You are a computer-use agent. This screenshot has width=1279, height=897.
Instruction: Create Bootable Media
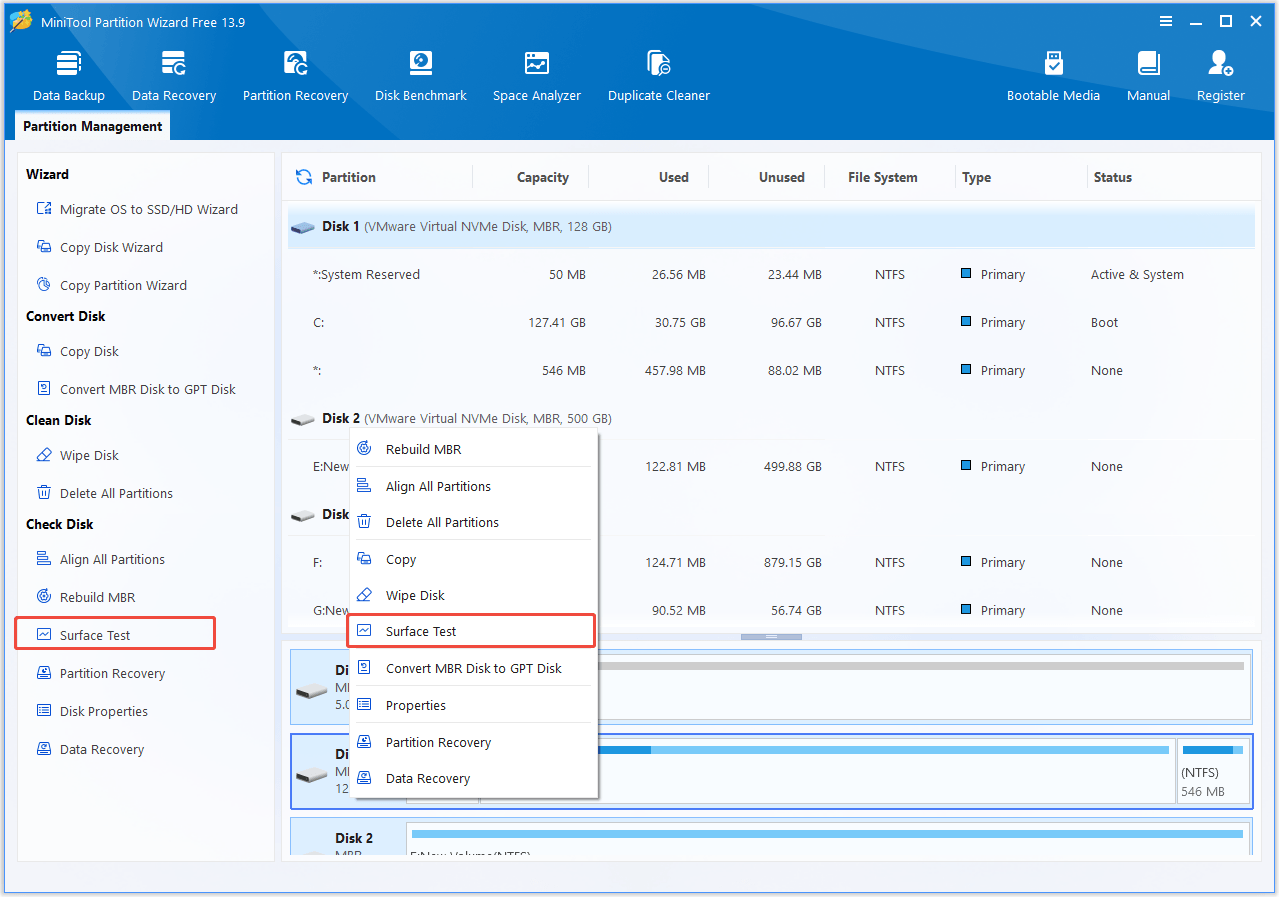[x=1053, y=77]
